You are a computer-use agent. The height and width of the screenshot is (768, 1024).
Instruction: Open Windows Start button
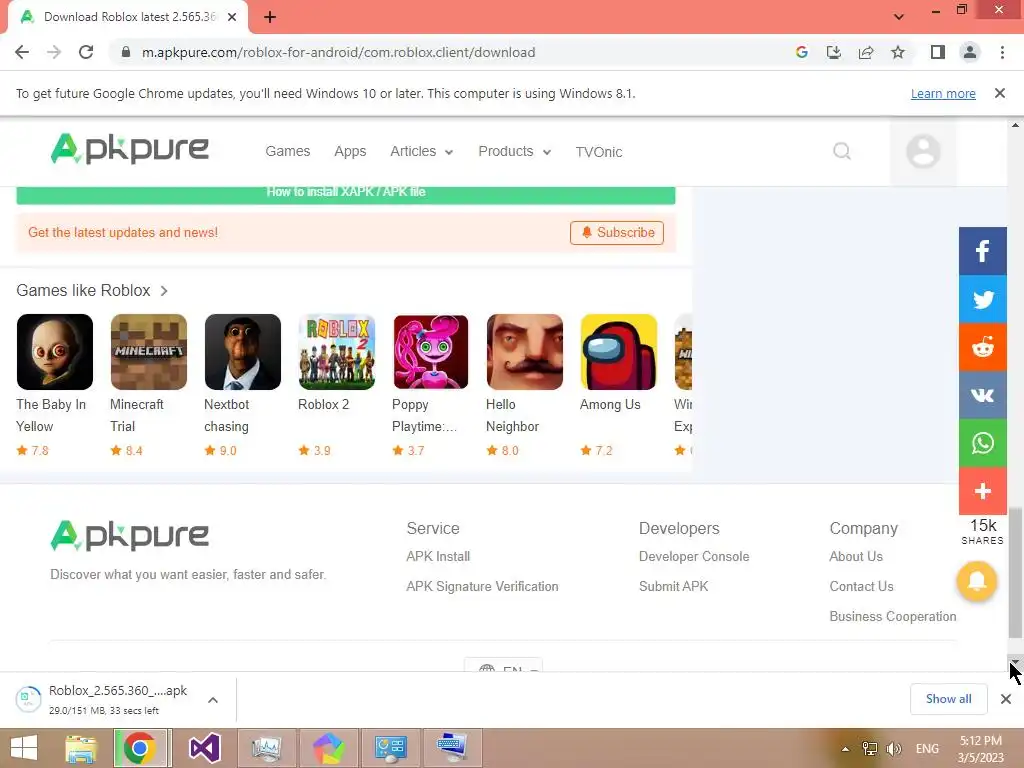24,748
